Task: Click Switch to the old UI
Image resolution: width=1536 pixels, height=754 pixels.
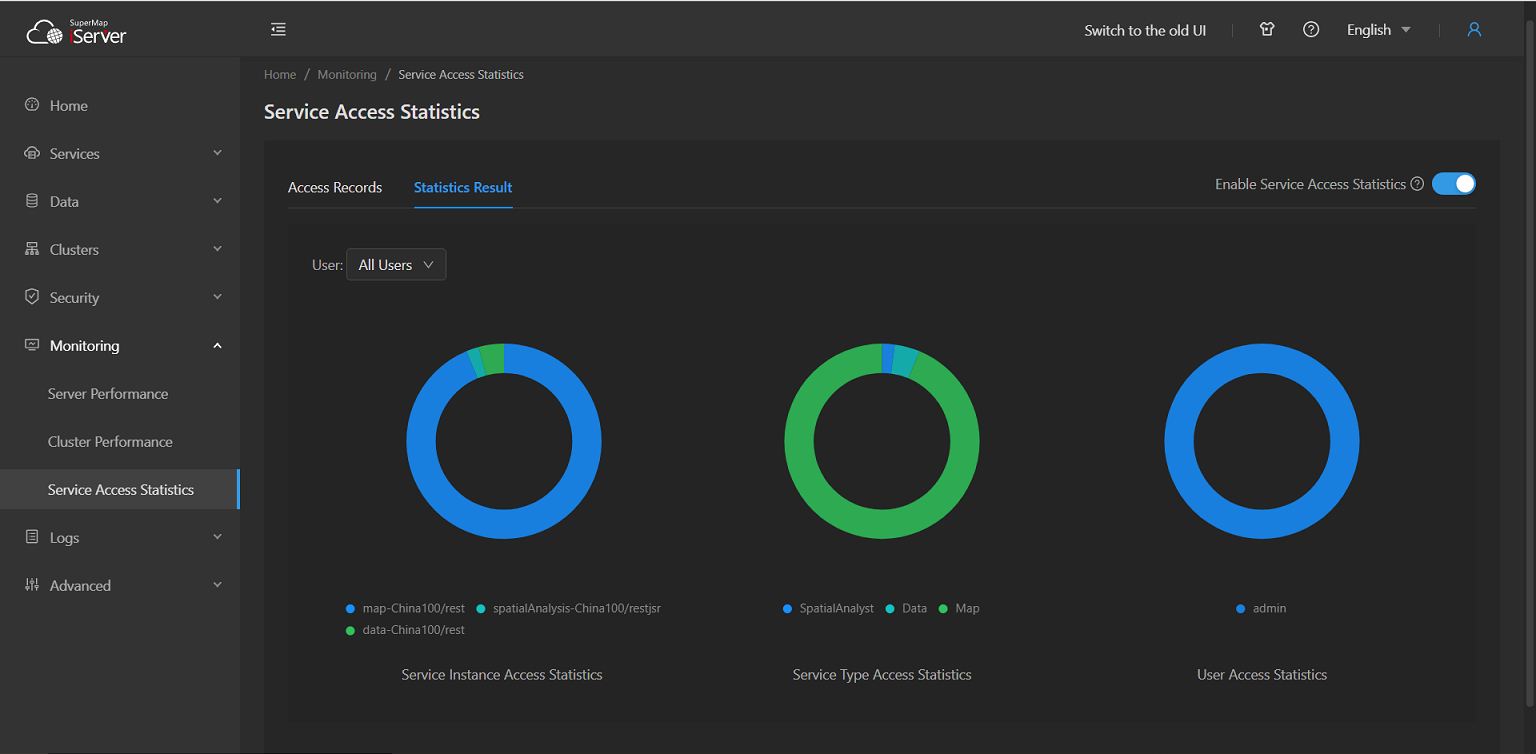Action: point(1145,30)
